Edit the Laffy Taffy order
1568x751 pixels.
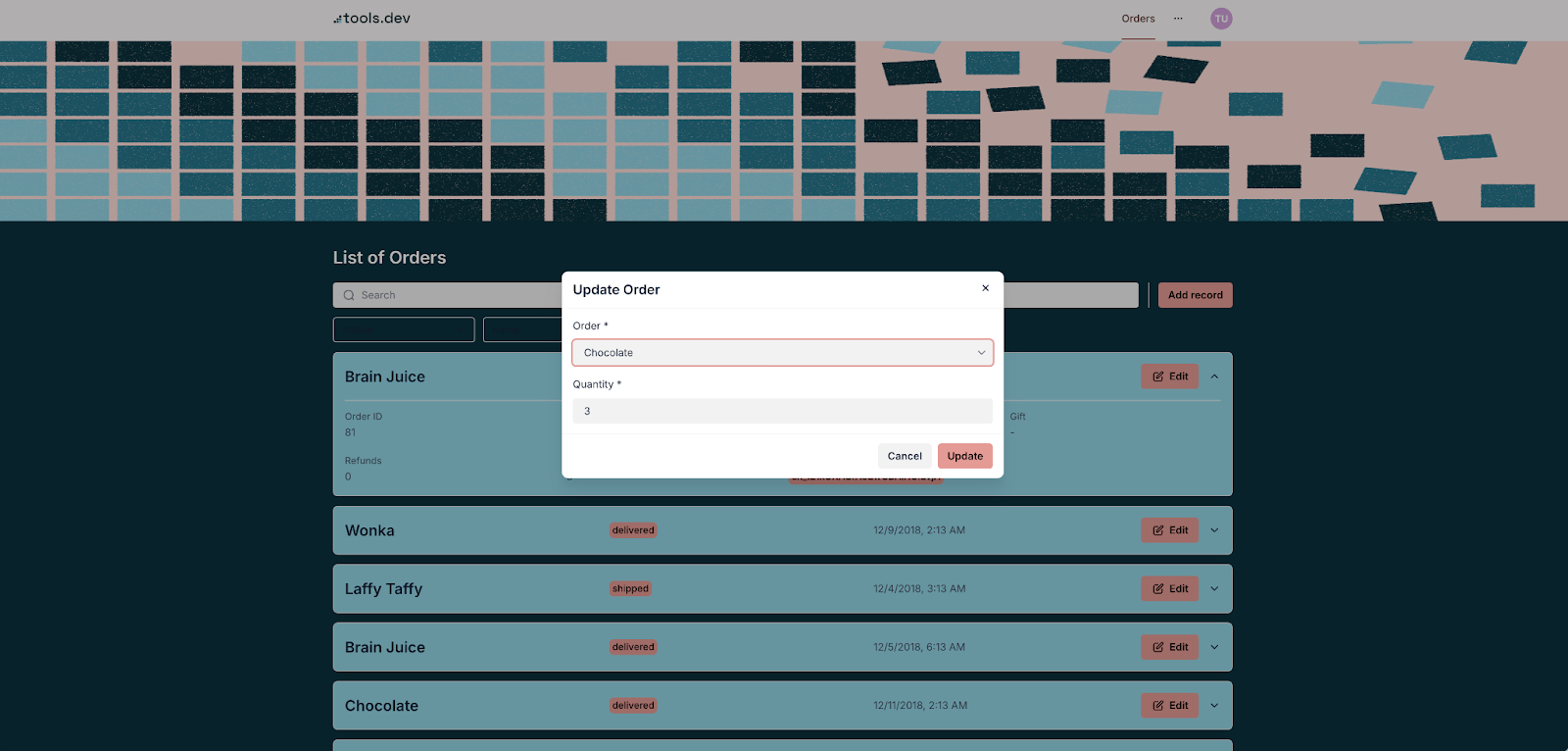(x=1169, y=589)
